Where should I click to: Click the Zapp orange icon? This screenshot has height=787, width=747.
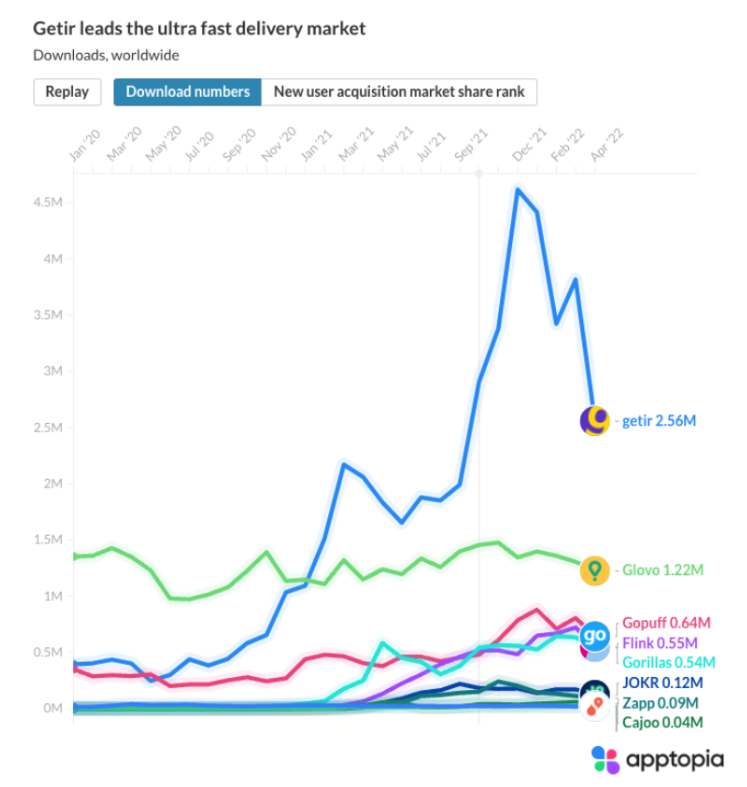pos(594,707)
